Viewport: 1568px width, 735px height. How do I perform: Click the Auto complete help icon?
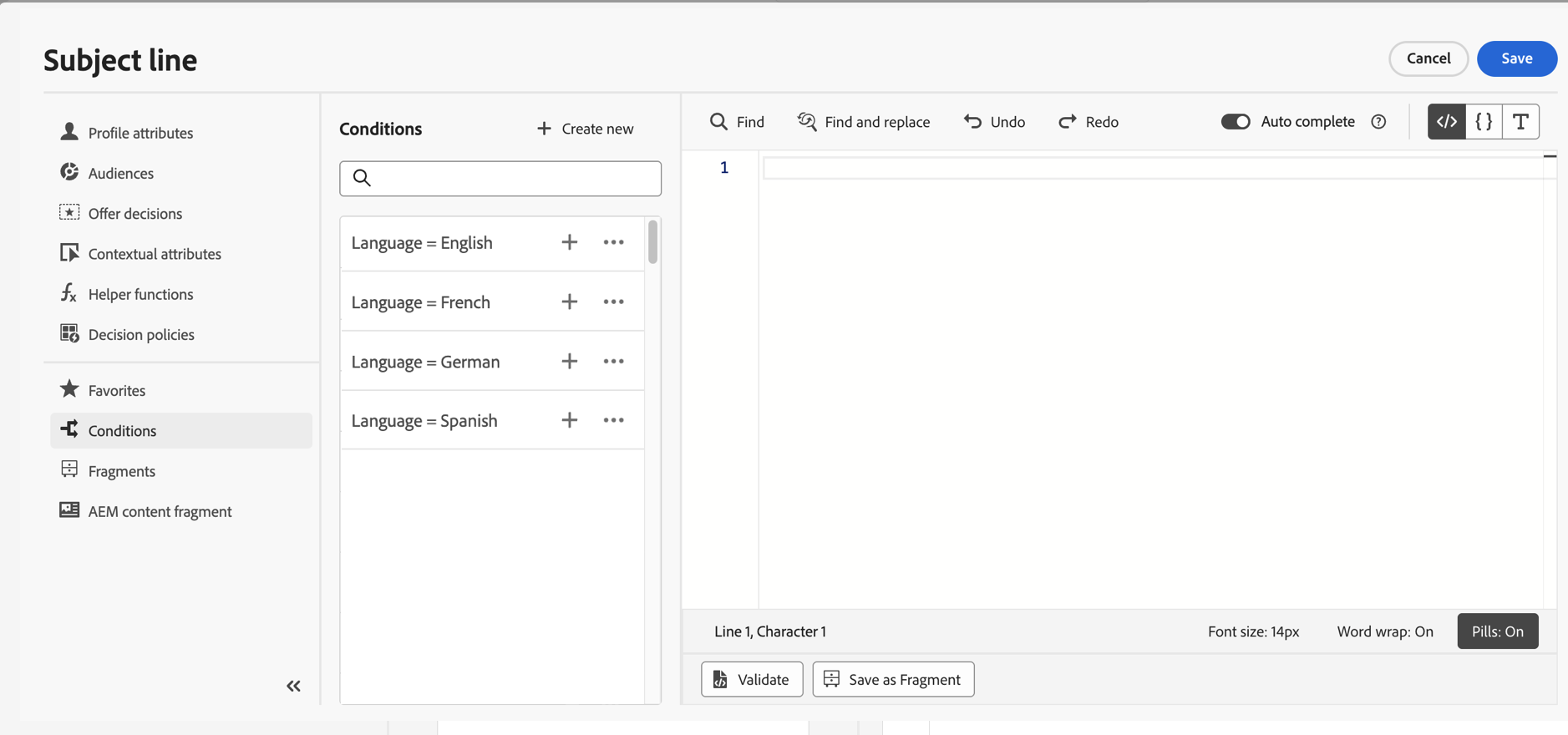pos(1378,122)
